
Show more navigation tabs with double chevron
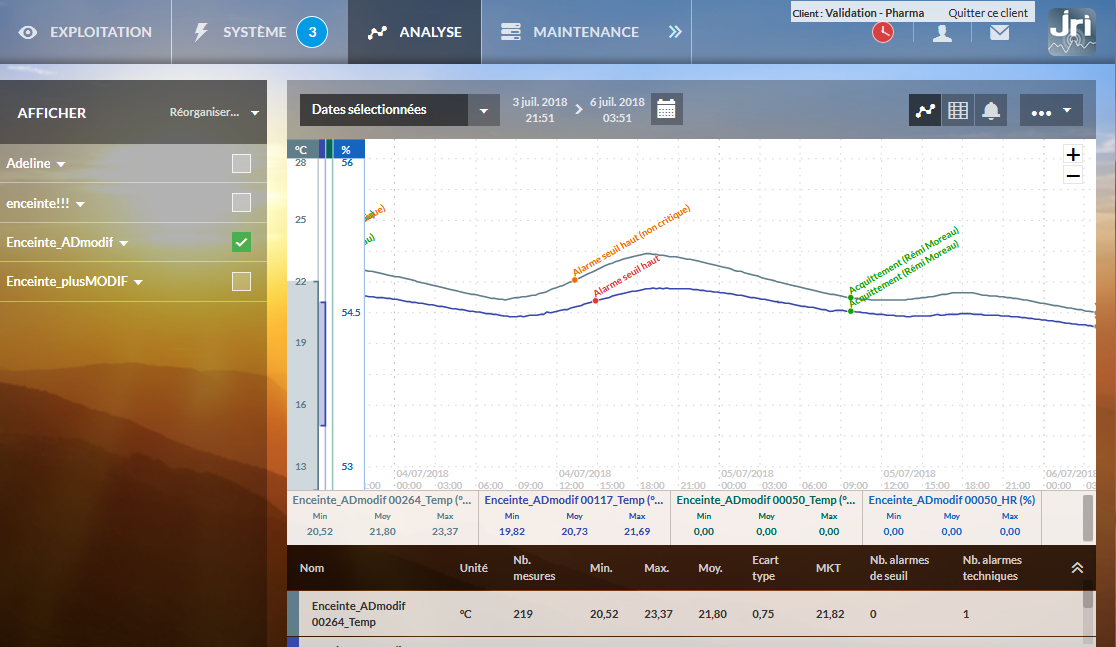coord(675,32)
